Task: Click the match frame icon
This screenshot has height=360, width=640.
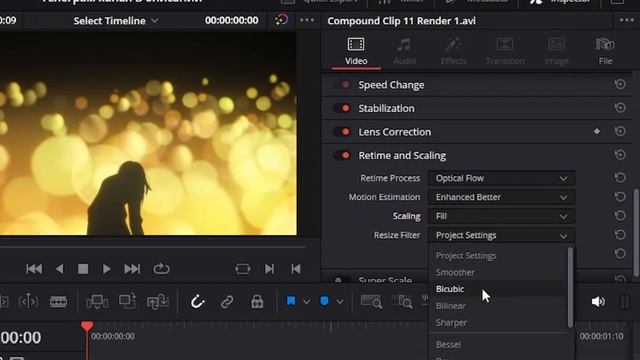Action: 242,269
